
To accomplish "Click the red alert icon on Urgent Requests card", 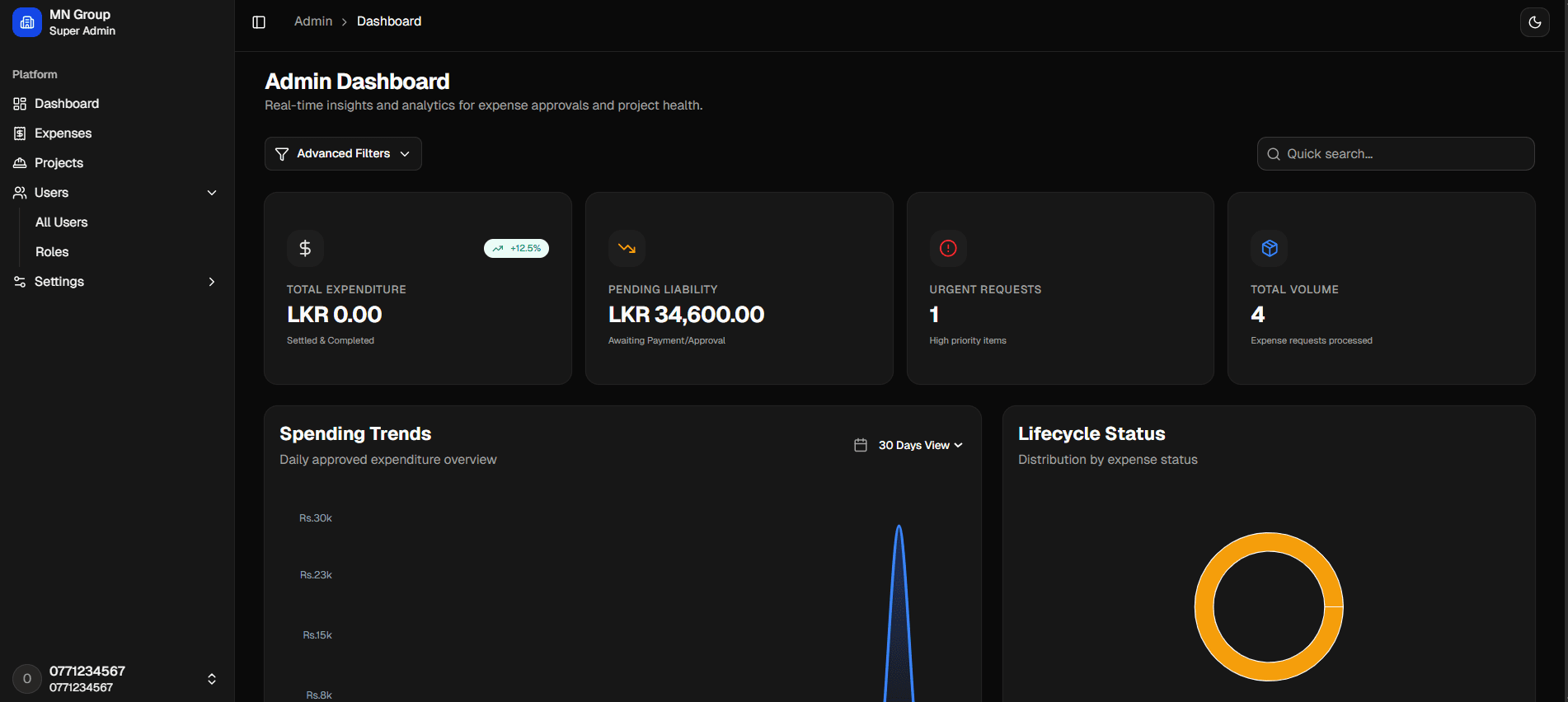I will pos(948,248).
